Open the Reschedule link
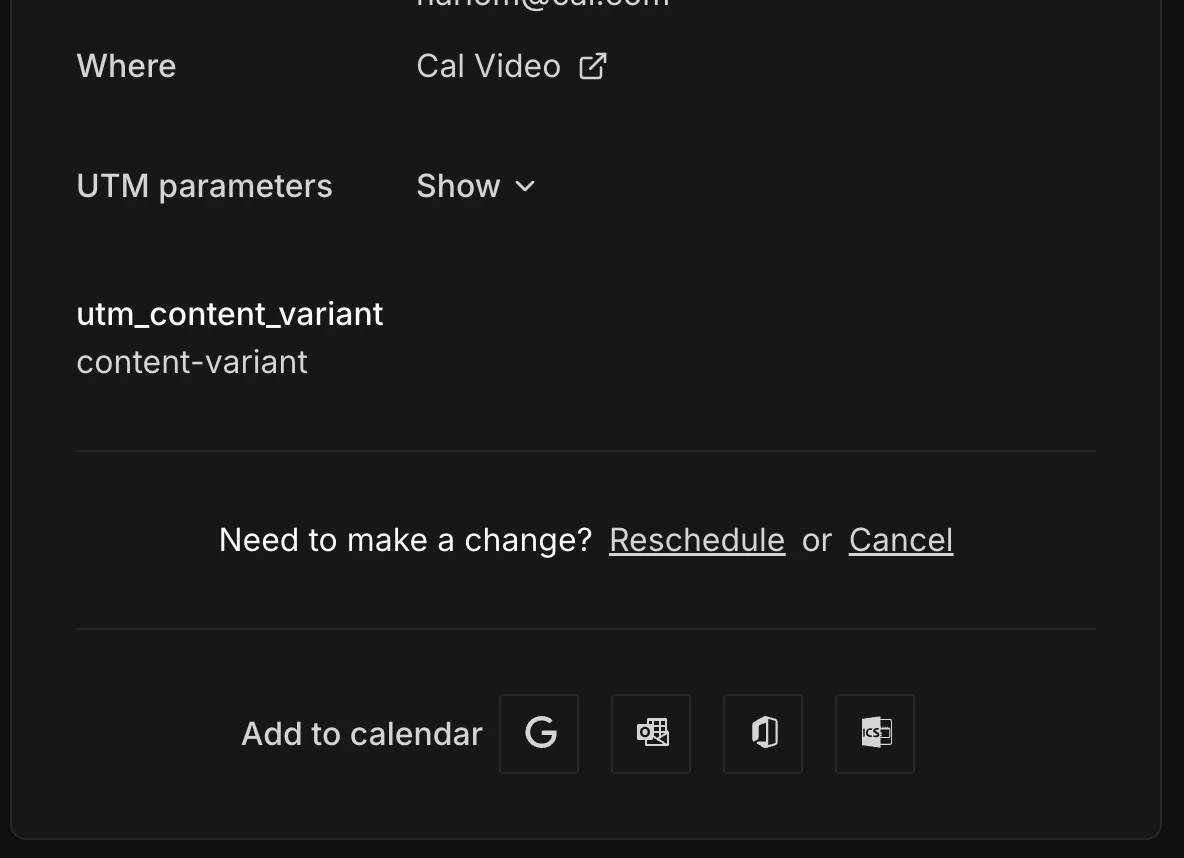The height and width of the screenshot is (858, 1184). [x=696, y=539]
